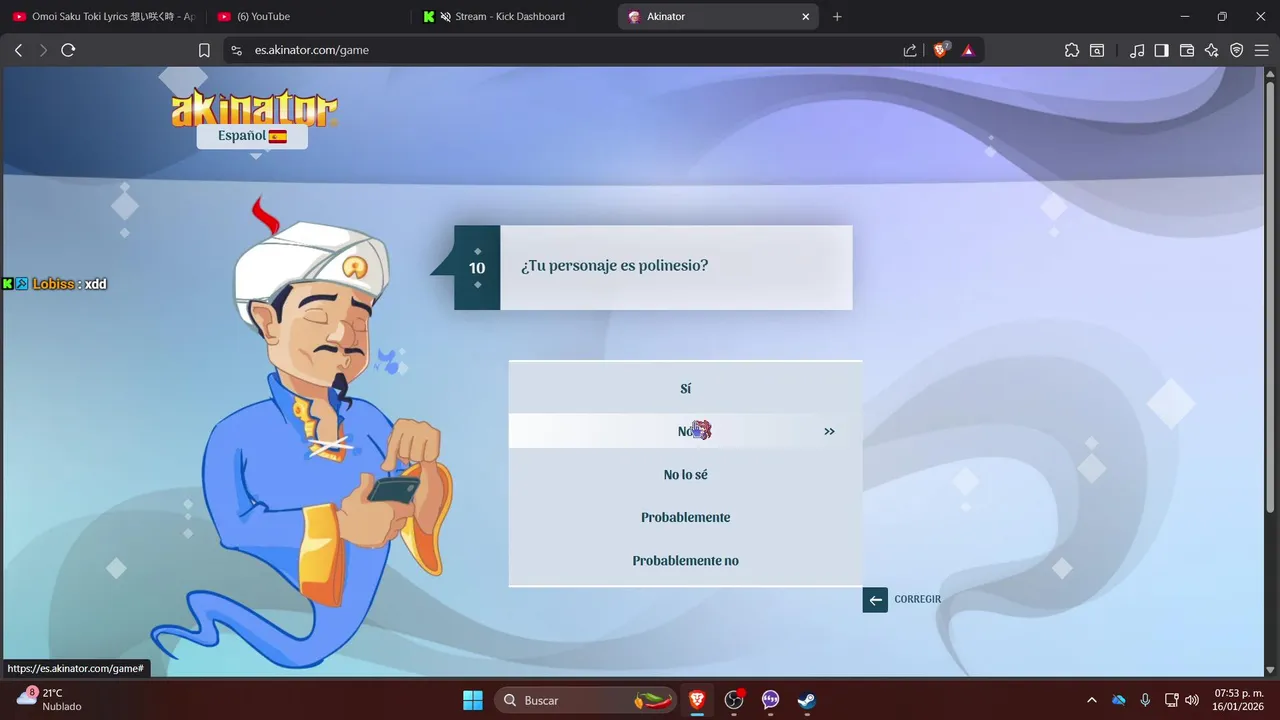
Task: Reload the Akinator page
Action: pyautogui.click(x=68, y=50)
